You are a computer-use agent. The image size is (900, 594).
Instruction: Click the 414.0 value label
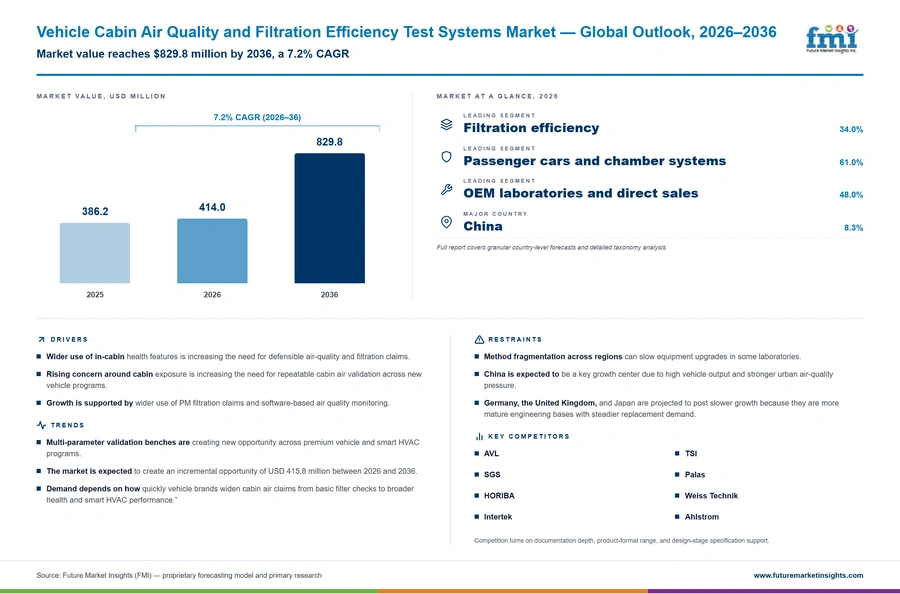click(x=212, y=207)
